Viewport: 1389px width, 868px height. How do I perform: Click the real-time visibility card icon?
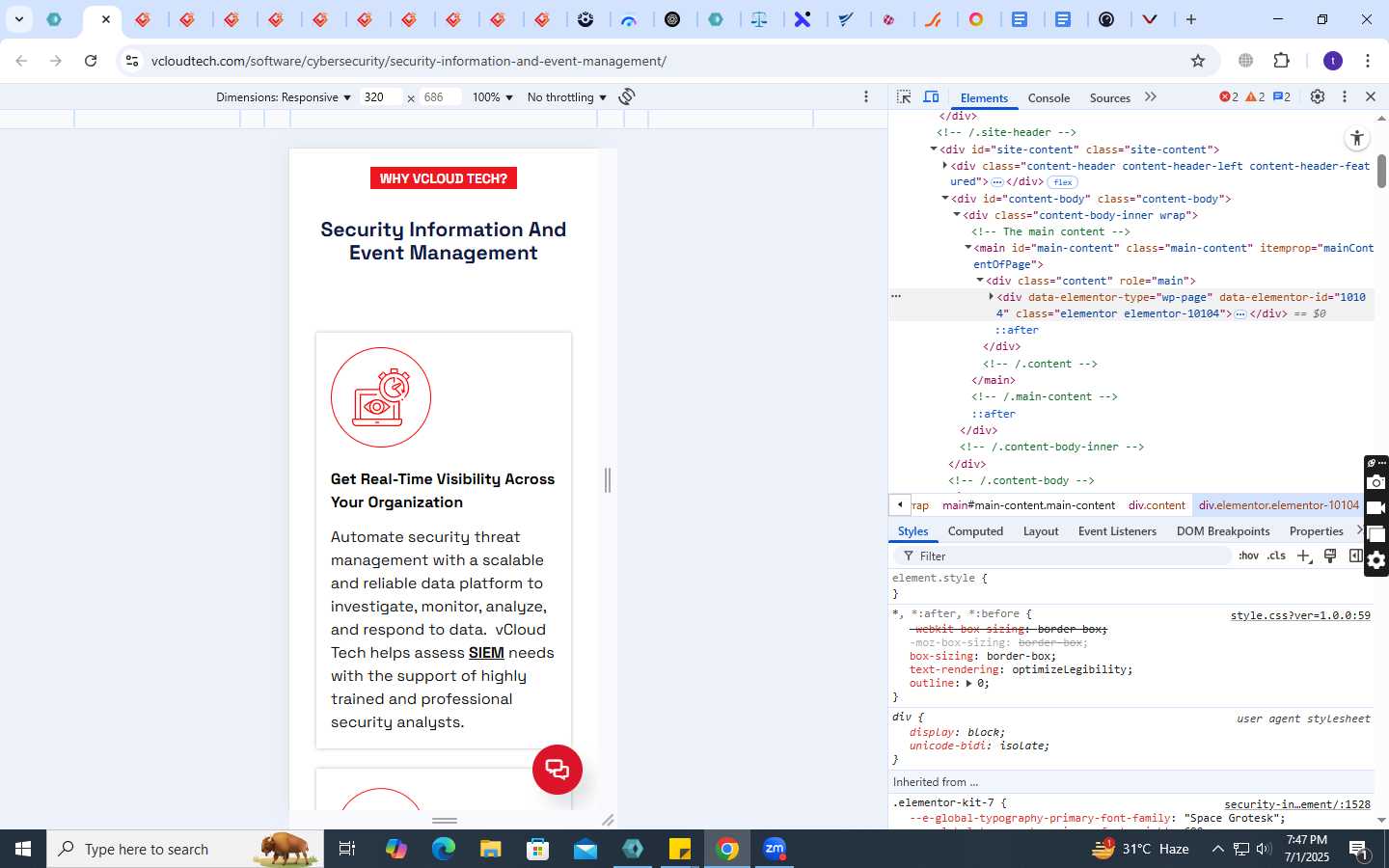pos(381,397)
